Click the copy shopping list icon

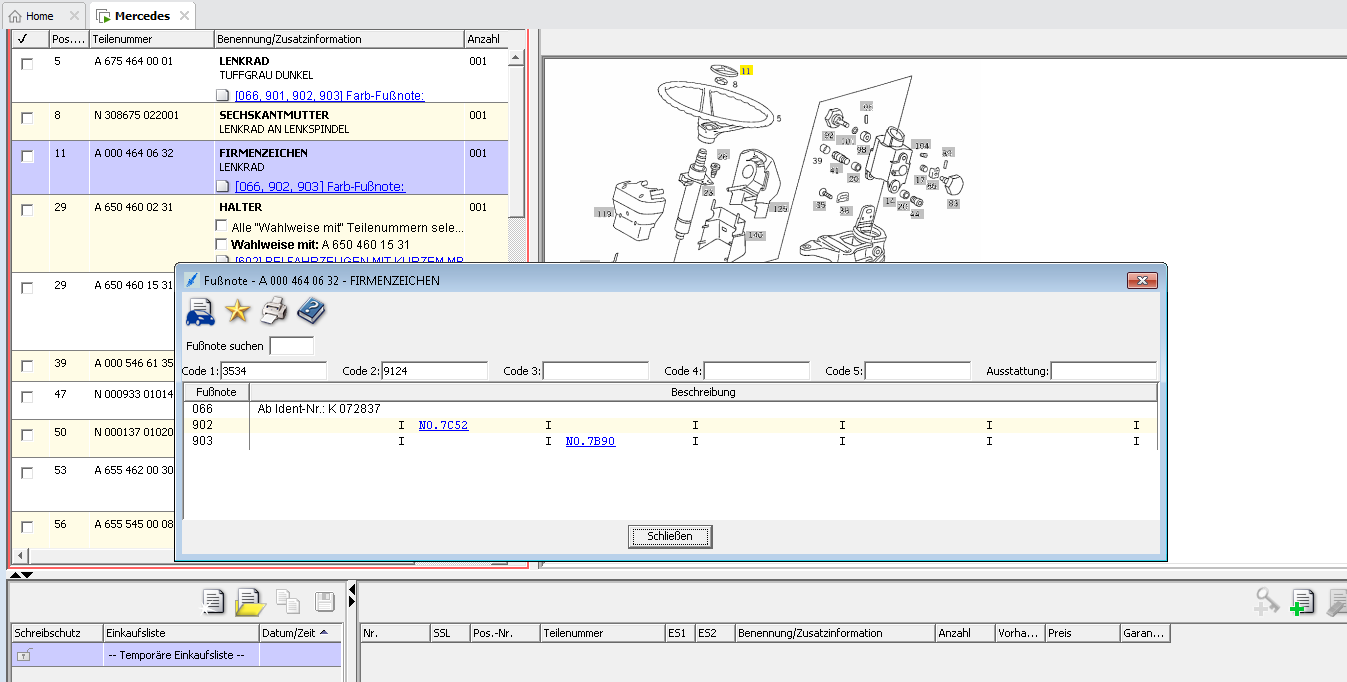(288, 602)
